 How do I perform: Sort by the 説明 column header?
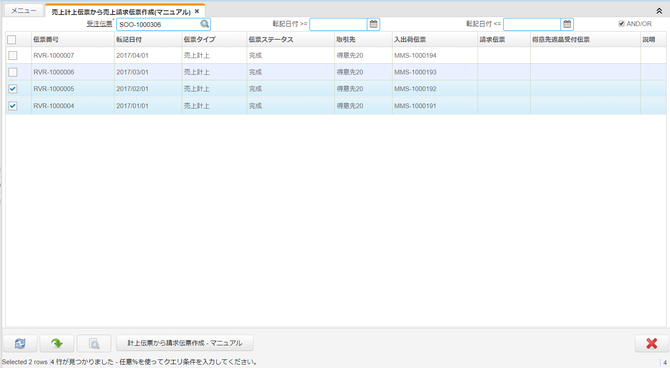(653, 39)
